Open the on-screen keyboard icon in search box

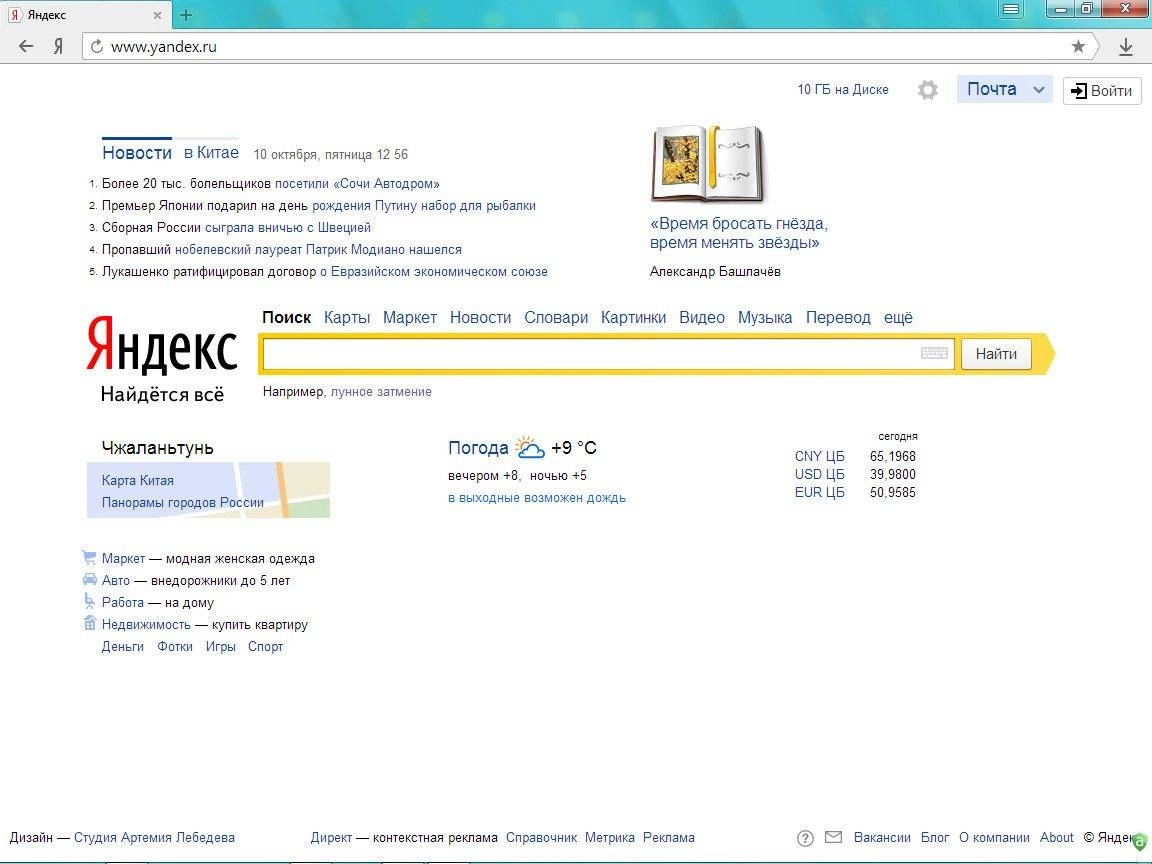[934, 353]
